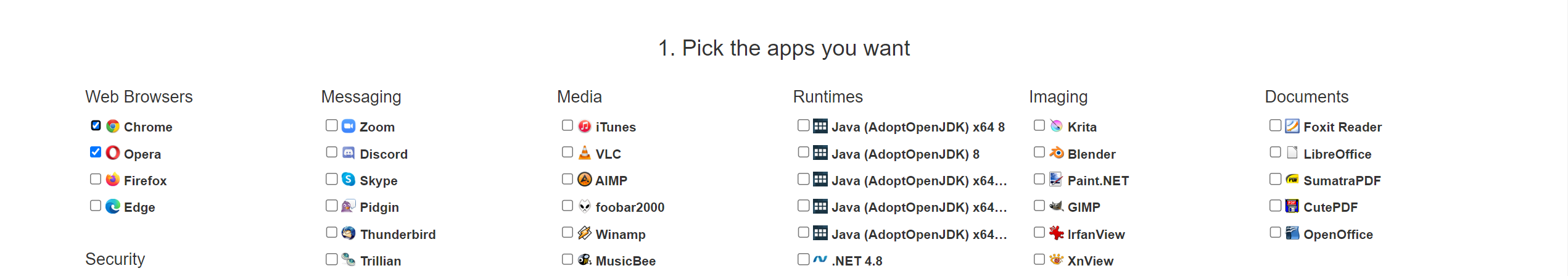Click the Thunderbird mail icon

(x=349, y=233)
